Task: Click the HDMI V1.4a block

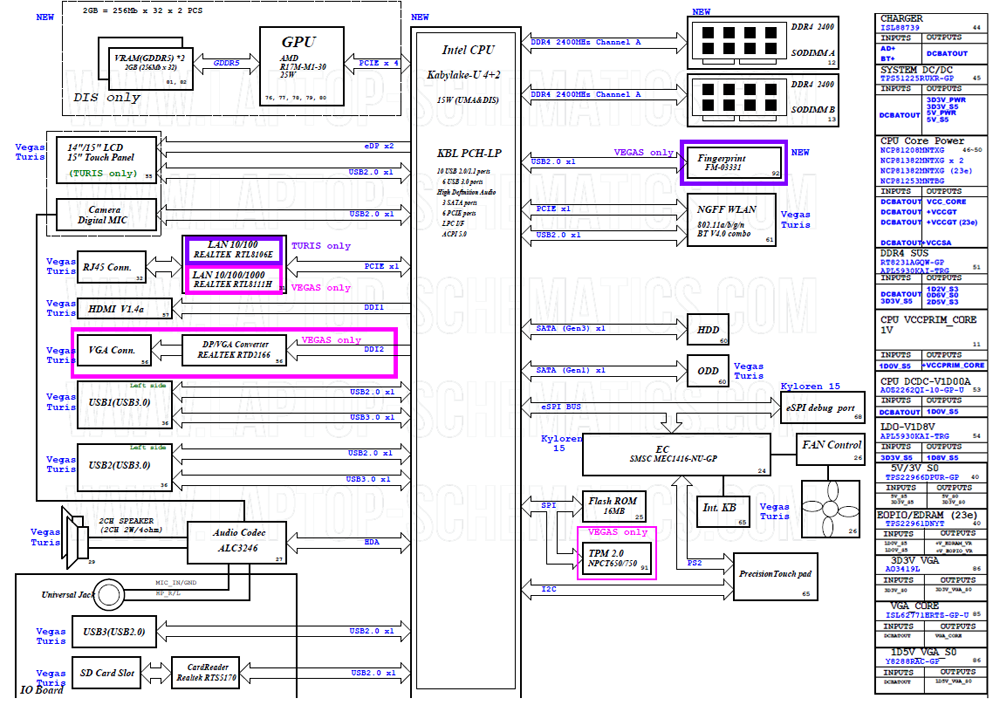Action: (124, 309)
